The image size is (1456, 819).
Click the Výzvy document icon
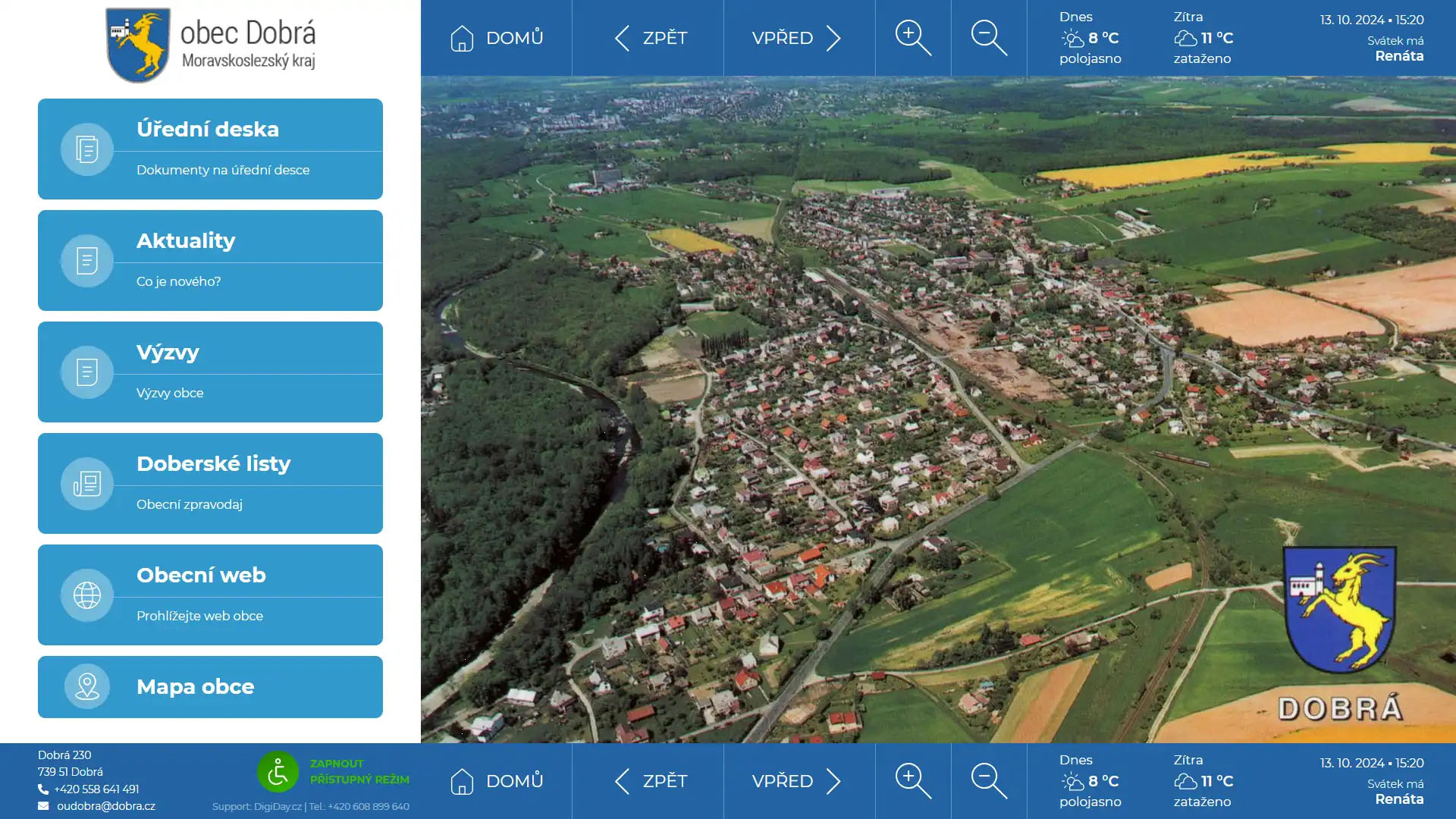click(87, 372)
